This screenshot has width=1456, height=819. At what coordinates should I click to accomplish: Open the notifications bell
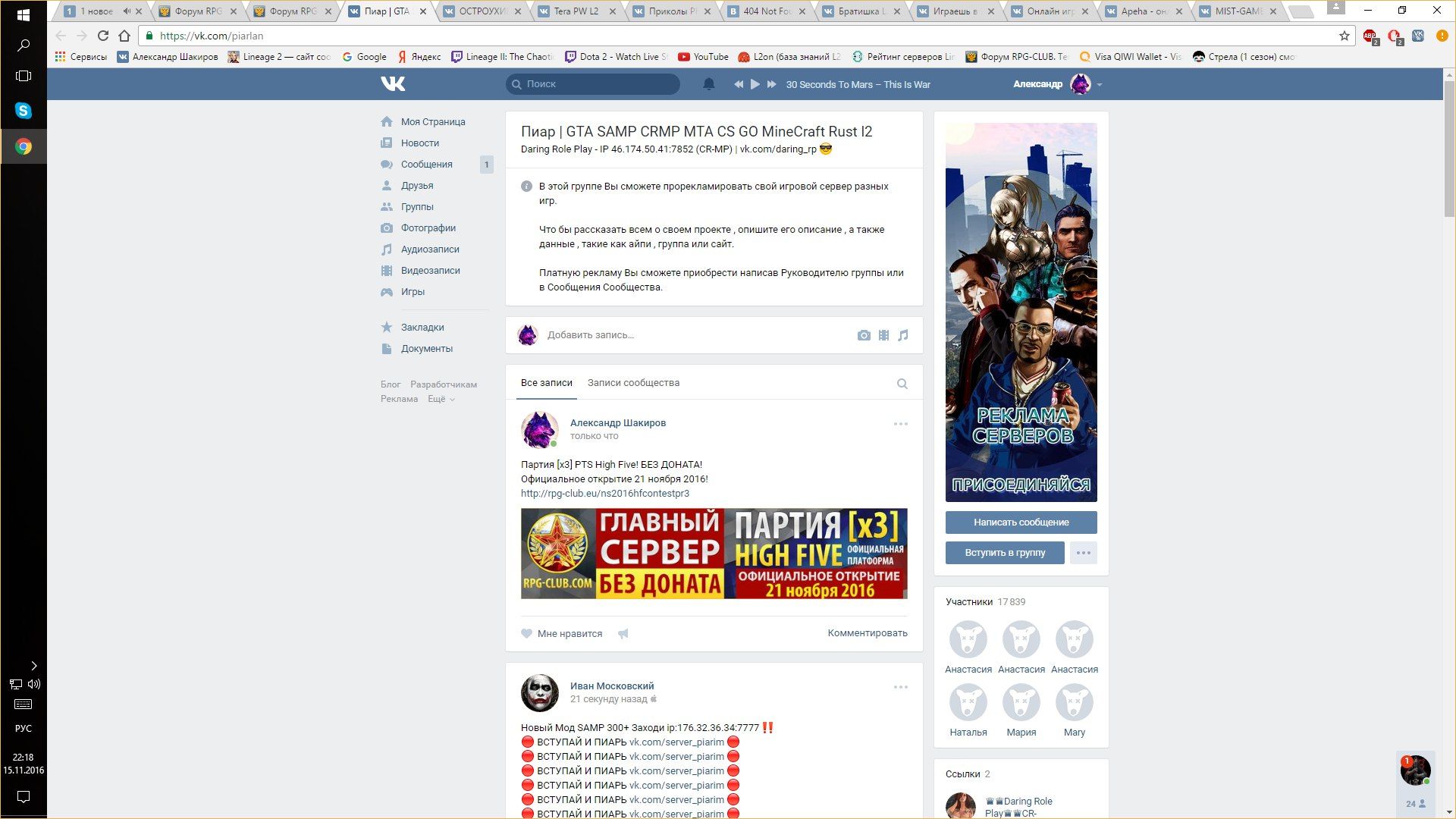708,84
